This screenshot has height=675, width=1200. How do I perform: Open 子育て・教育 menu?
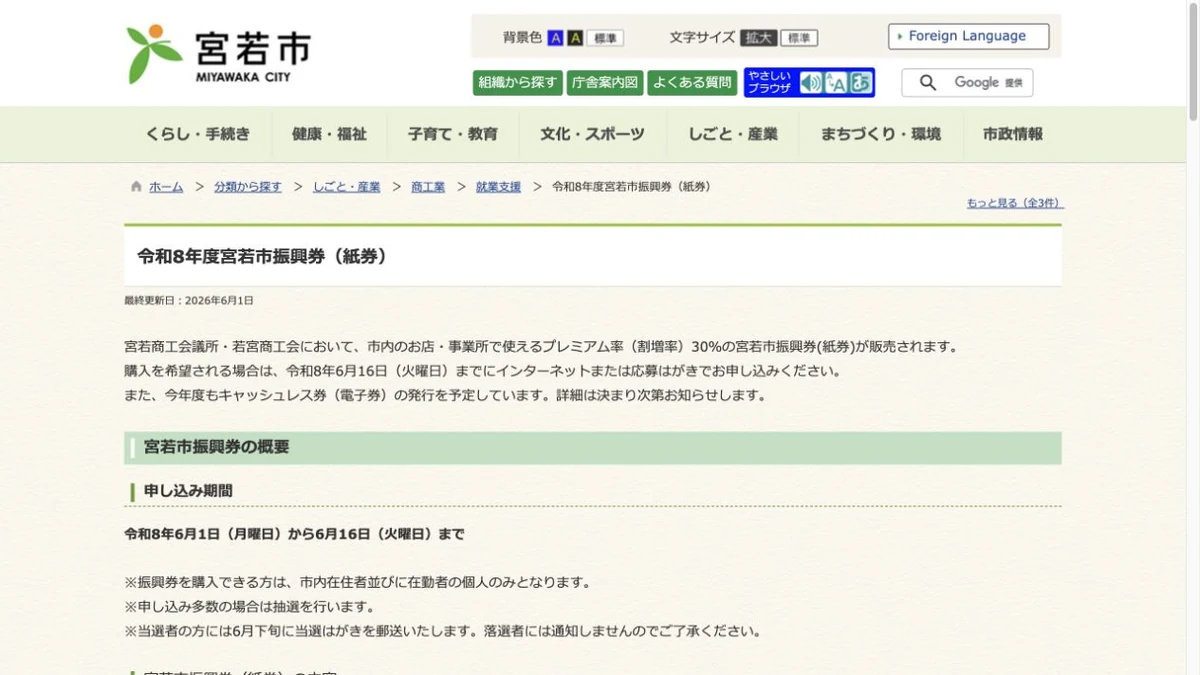point(453,134)
